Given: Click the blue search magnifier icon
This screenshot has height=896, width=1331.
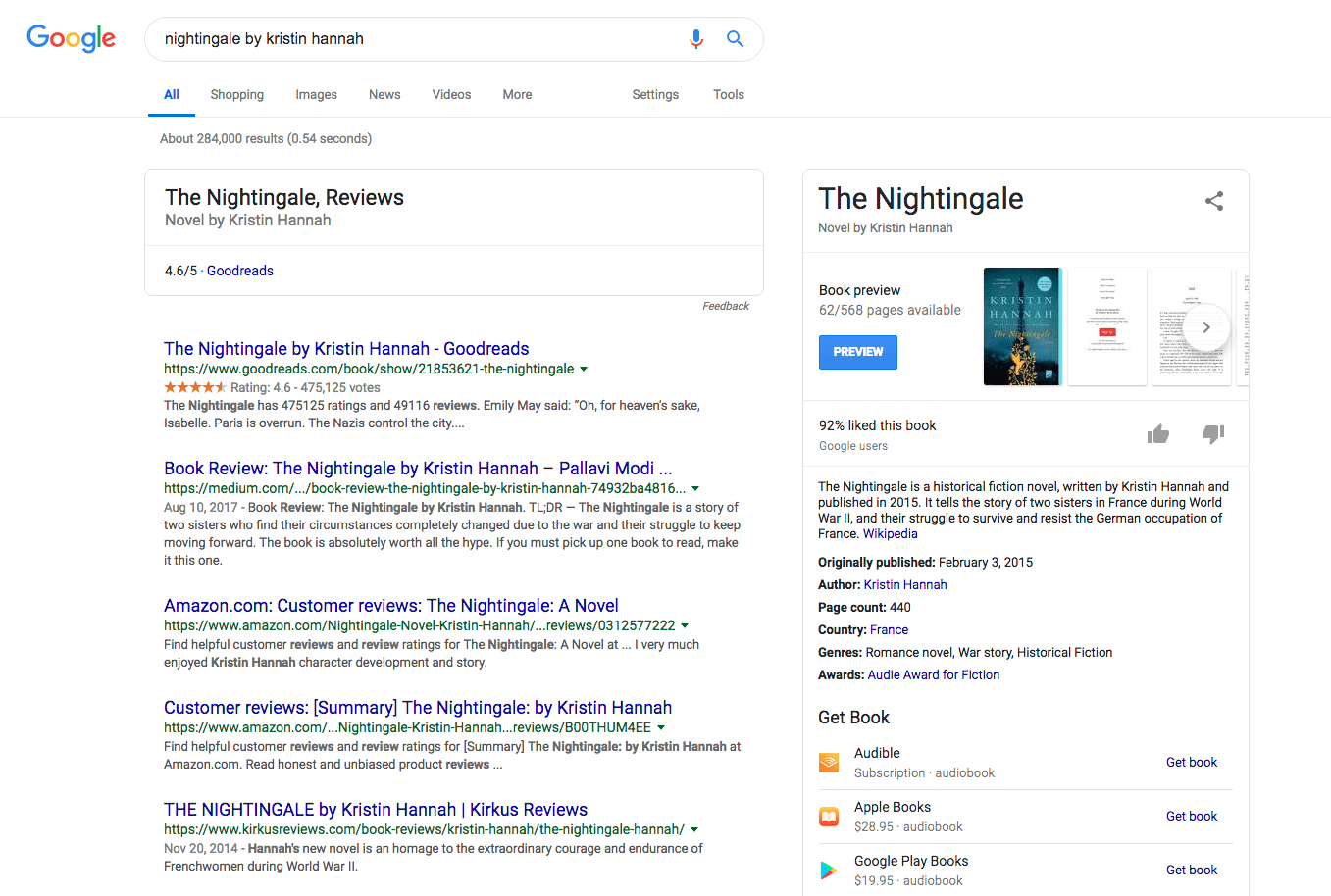Looking at the screenshot, I should (735, 39).
